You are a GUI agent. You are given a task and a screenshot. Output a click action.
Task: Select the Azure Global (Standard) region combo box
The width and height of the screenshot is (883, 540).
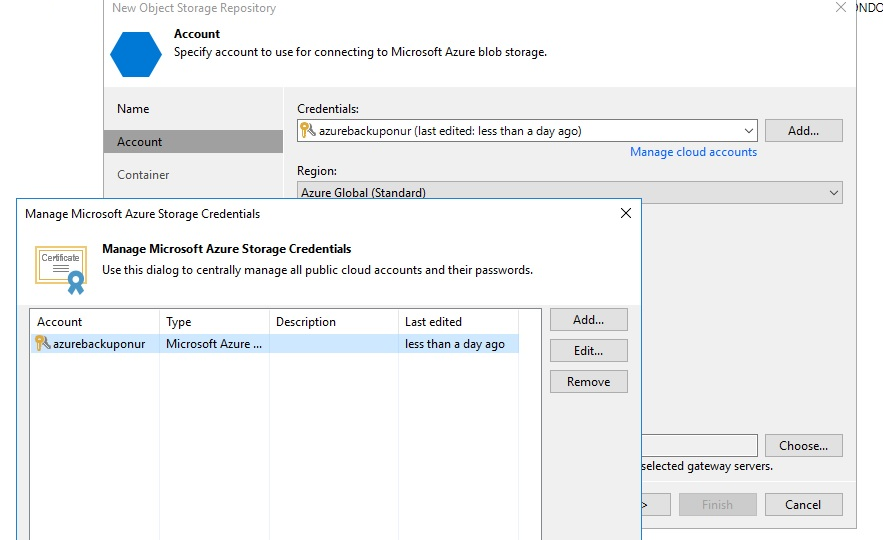coord(569,193)
